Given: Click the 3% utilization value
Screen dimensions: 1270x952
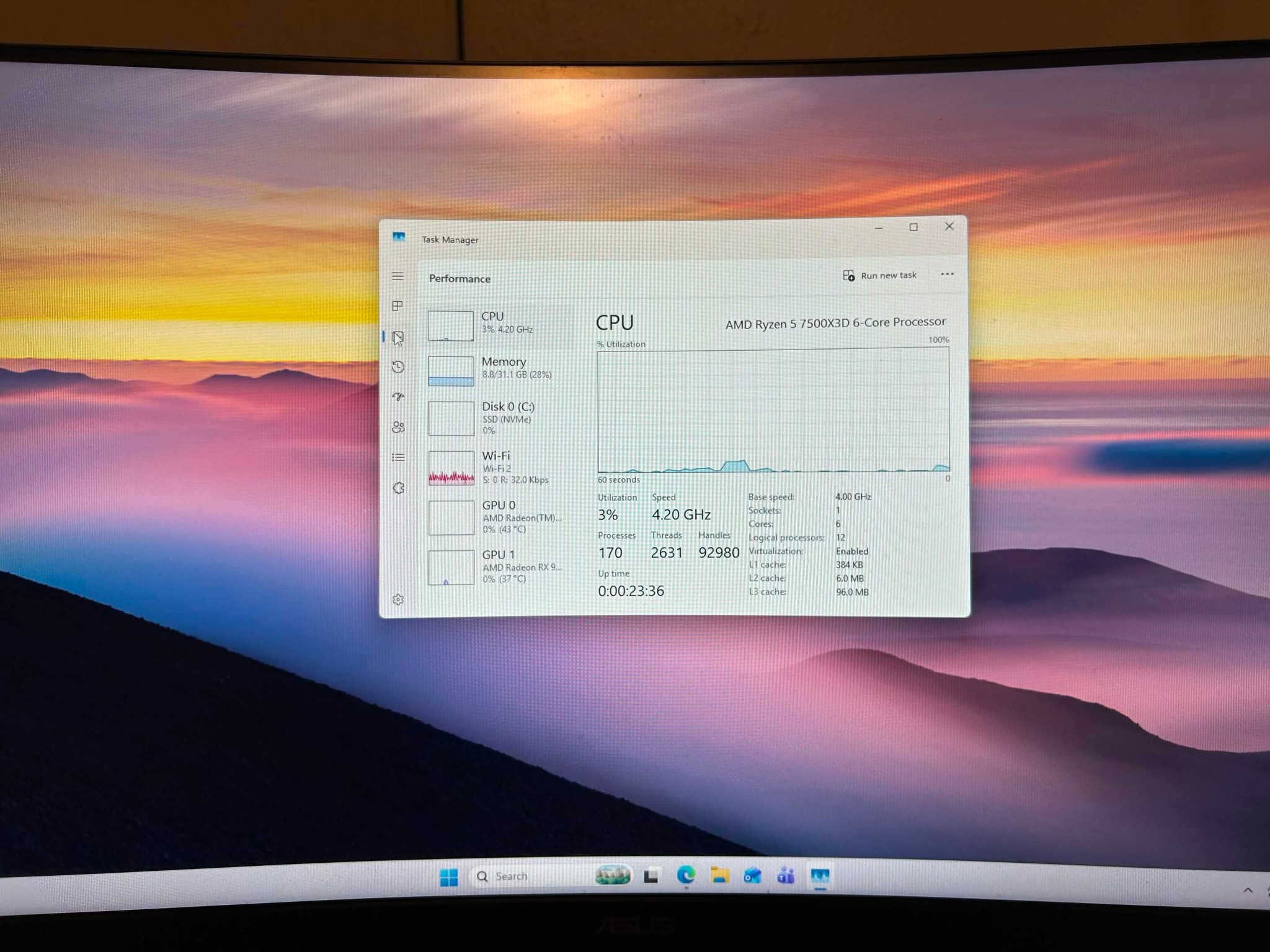Looking at the screenshot, I should (x=608, y=514).
